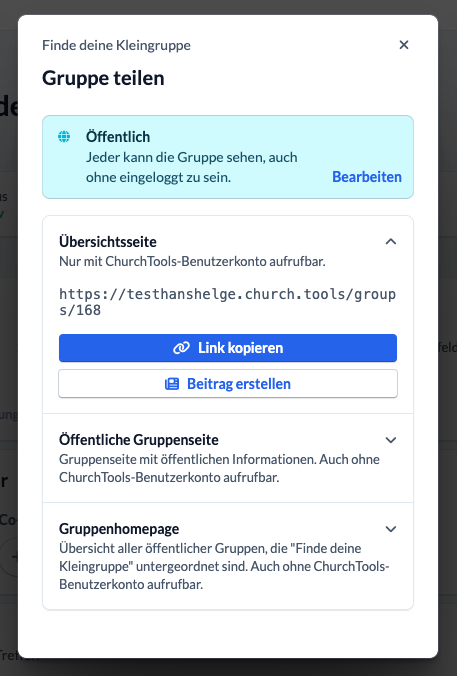The image size is (457, 676).
Task: Expand the Öffentliche Gruppenseite chevron
Action: tap(391, 440)
